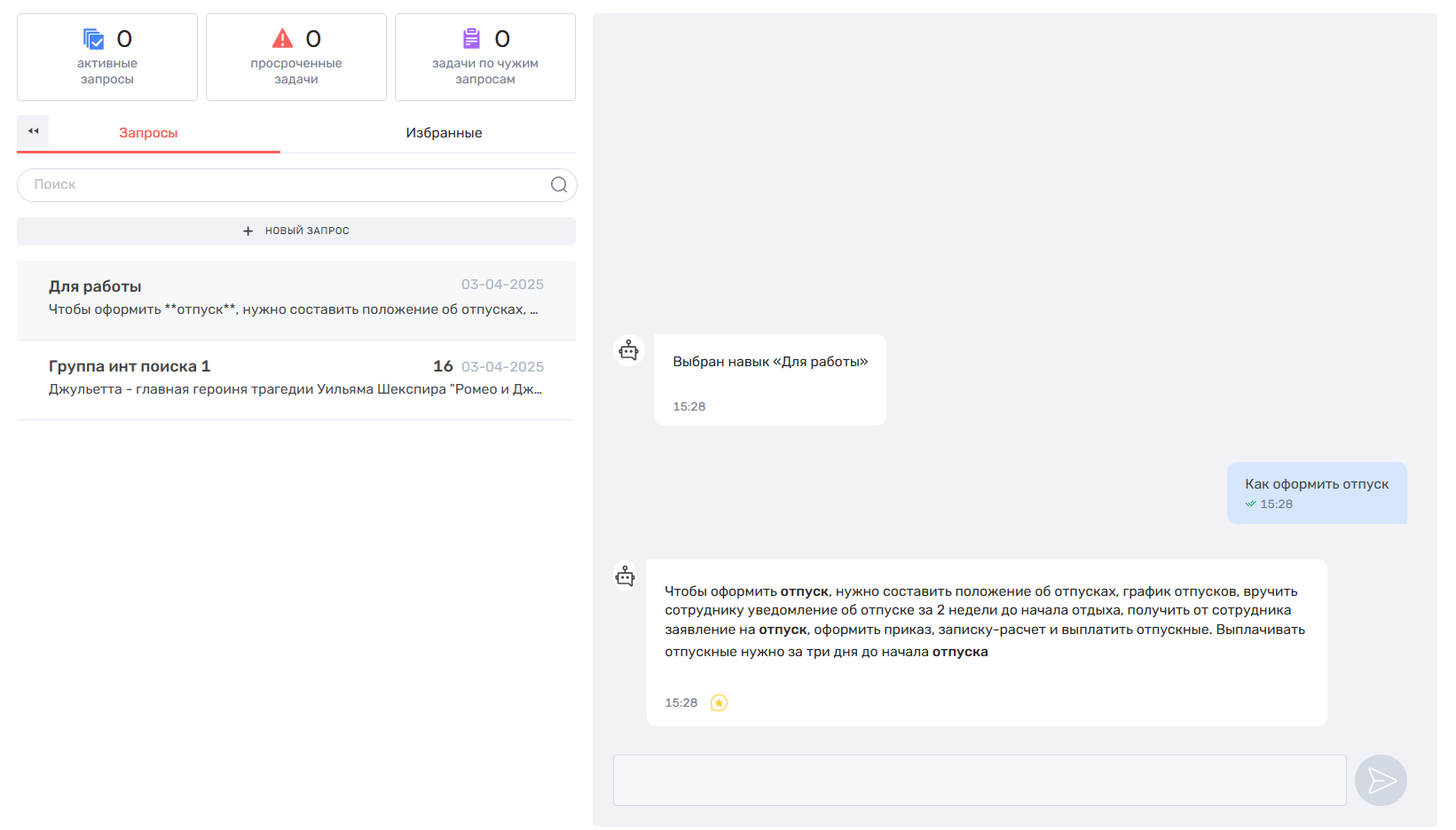Click plus icon in new request button
Viewport: 1456px width, 830px height.
(248, 231)
